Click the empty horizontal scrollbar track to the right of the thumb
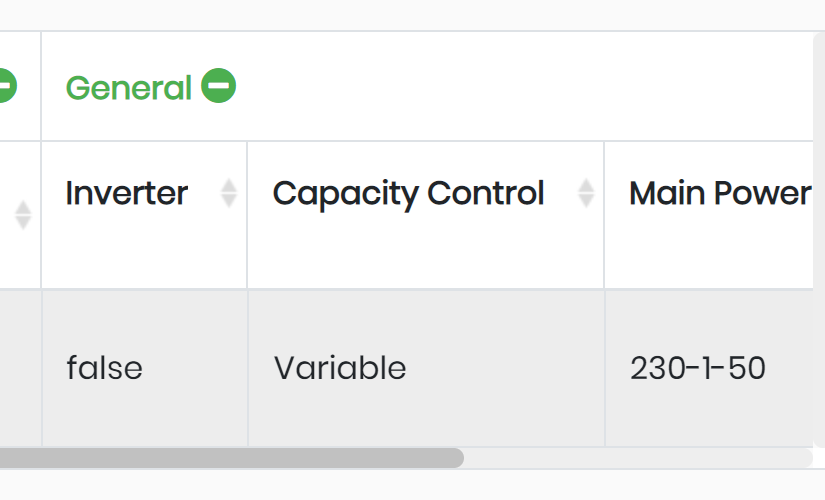 pos(638,458)
